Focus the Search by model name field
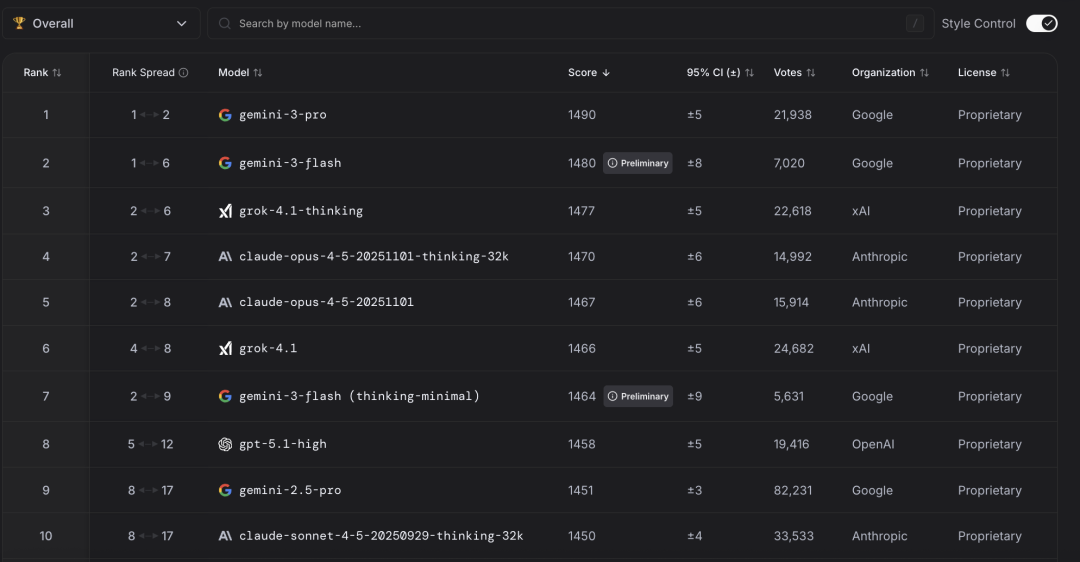 click(570, 23)
